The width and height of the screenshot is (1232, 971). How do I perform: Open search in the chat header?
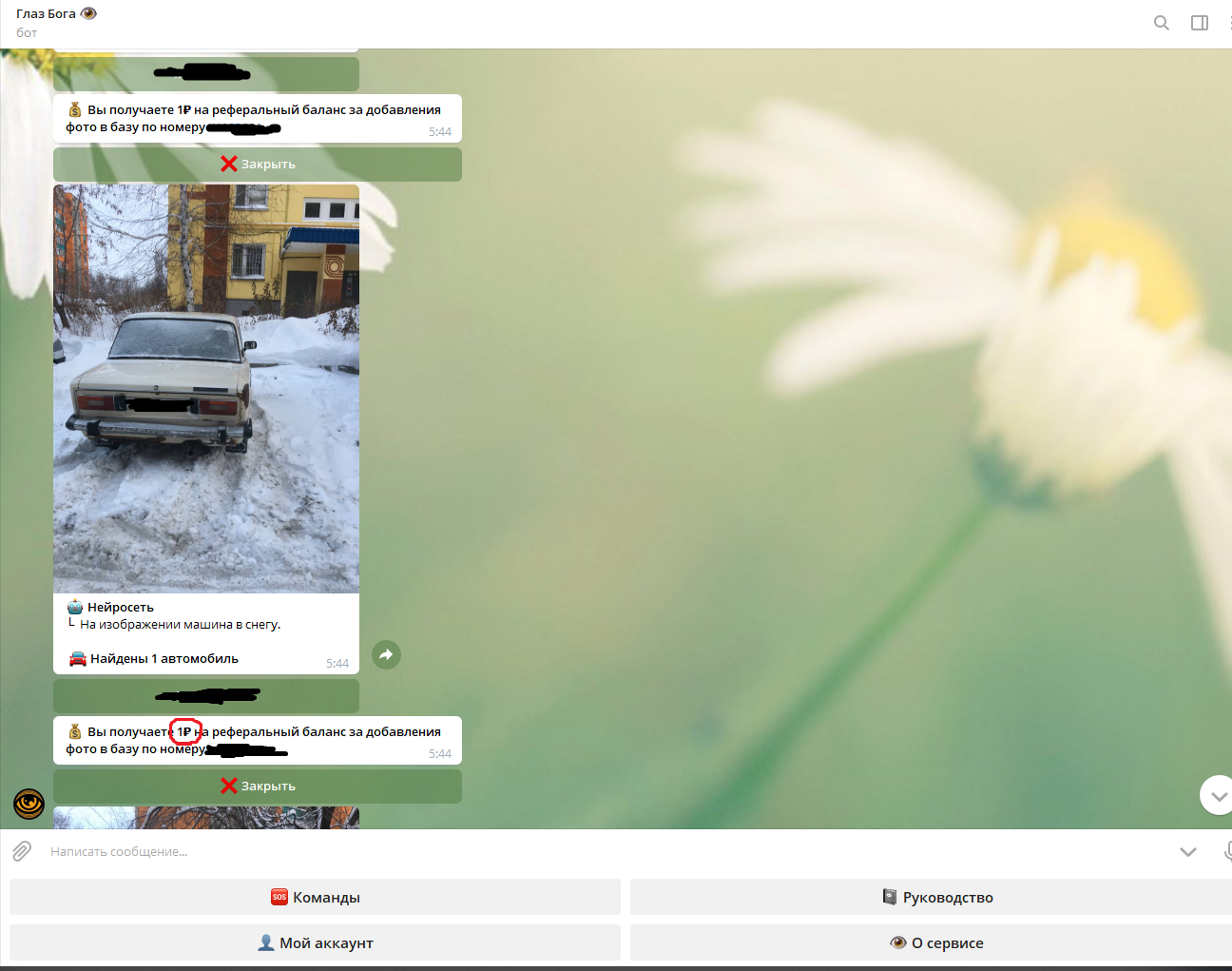[x=1161, y=23]
